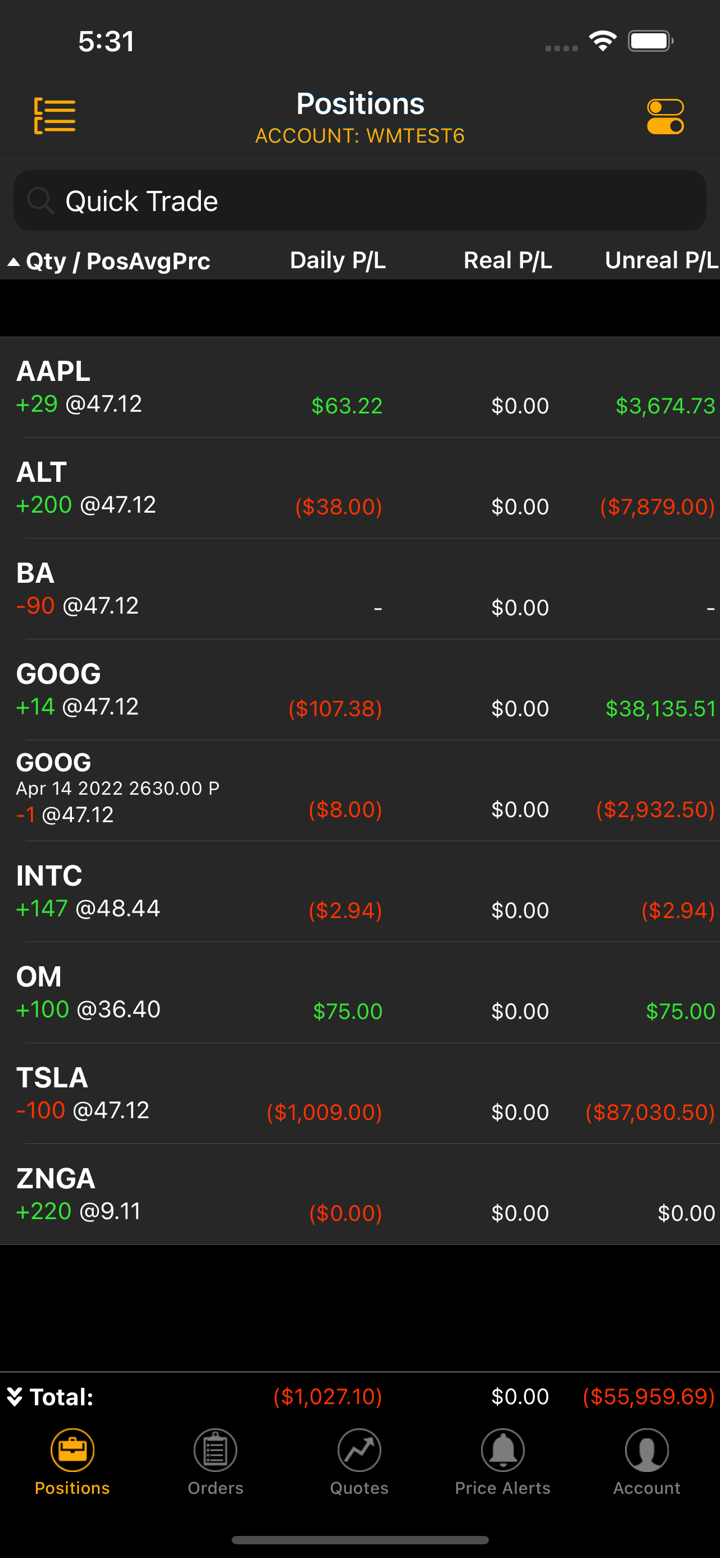The image size is (720, 1558).
Task: Sort positions by Real P/L header
Action: pyautogui.click(x=507, y=261)
